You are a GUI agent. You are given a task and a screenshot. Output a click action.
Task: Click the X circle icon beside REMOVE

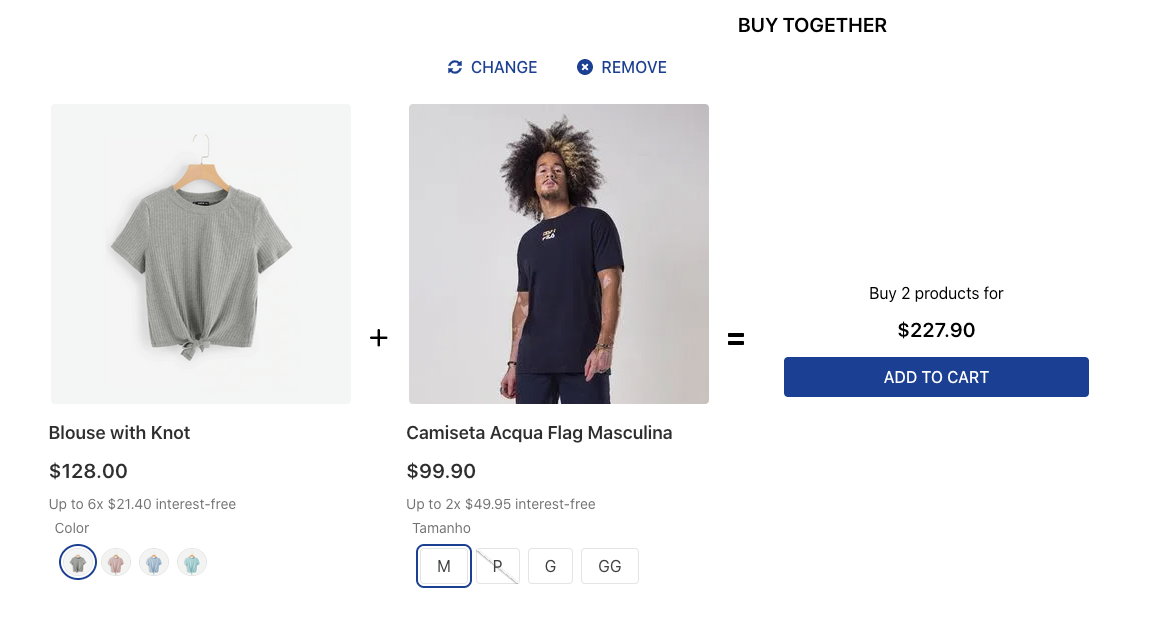pyautogui.click(x=585, y=67)
